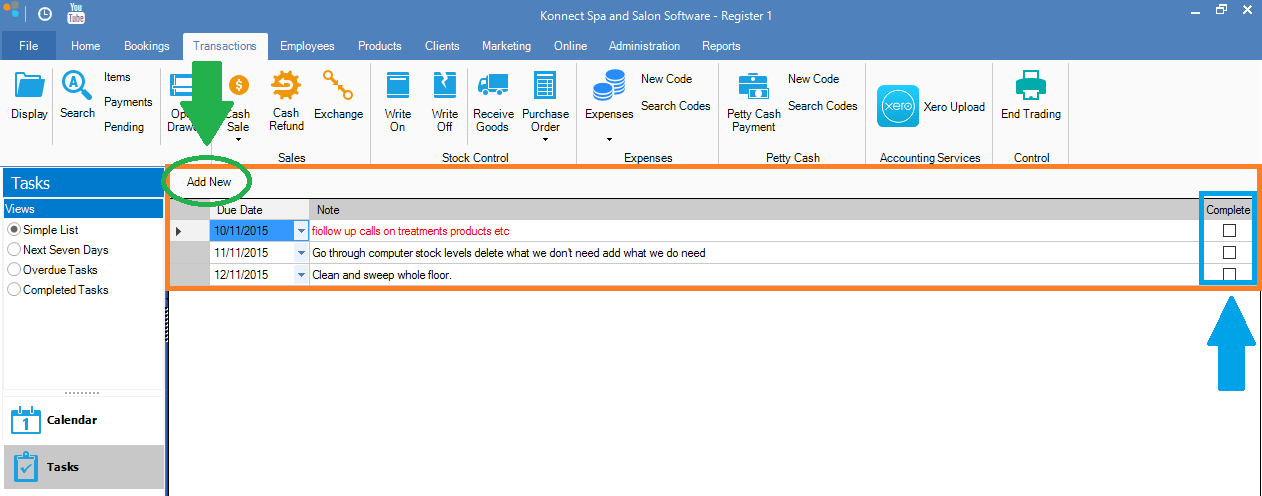This screenshot has height=496, width=1262.
Task: Open date dropdown for 11/11/2015
Action: click(302, 253)
